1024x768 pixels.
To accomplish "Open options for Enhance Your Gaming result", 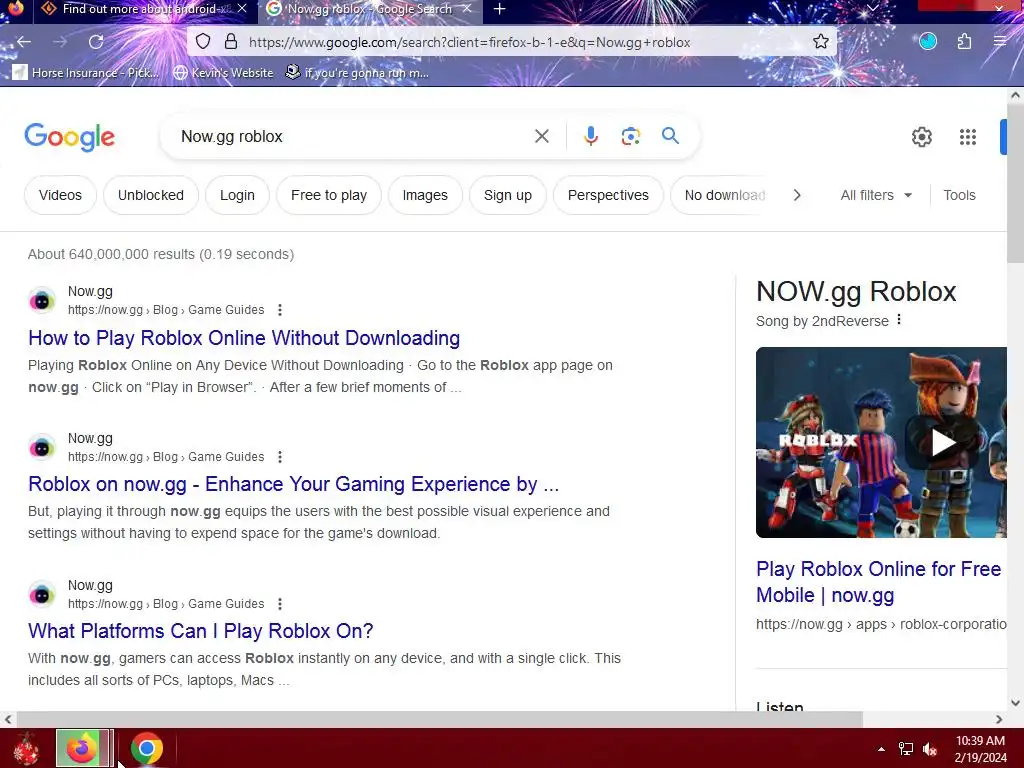I will [280, 456].
